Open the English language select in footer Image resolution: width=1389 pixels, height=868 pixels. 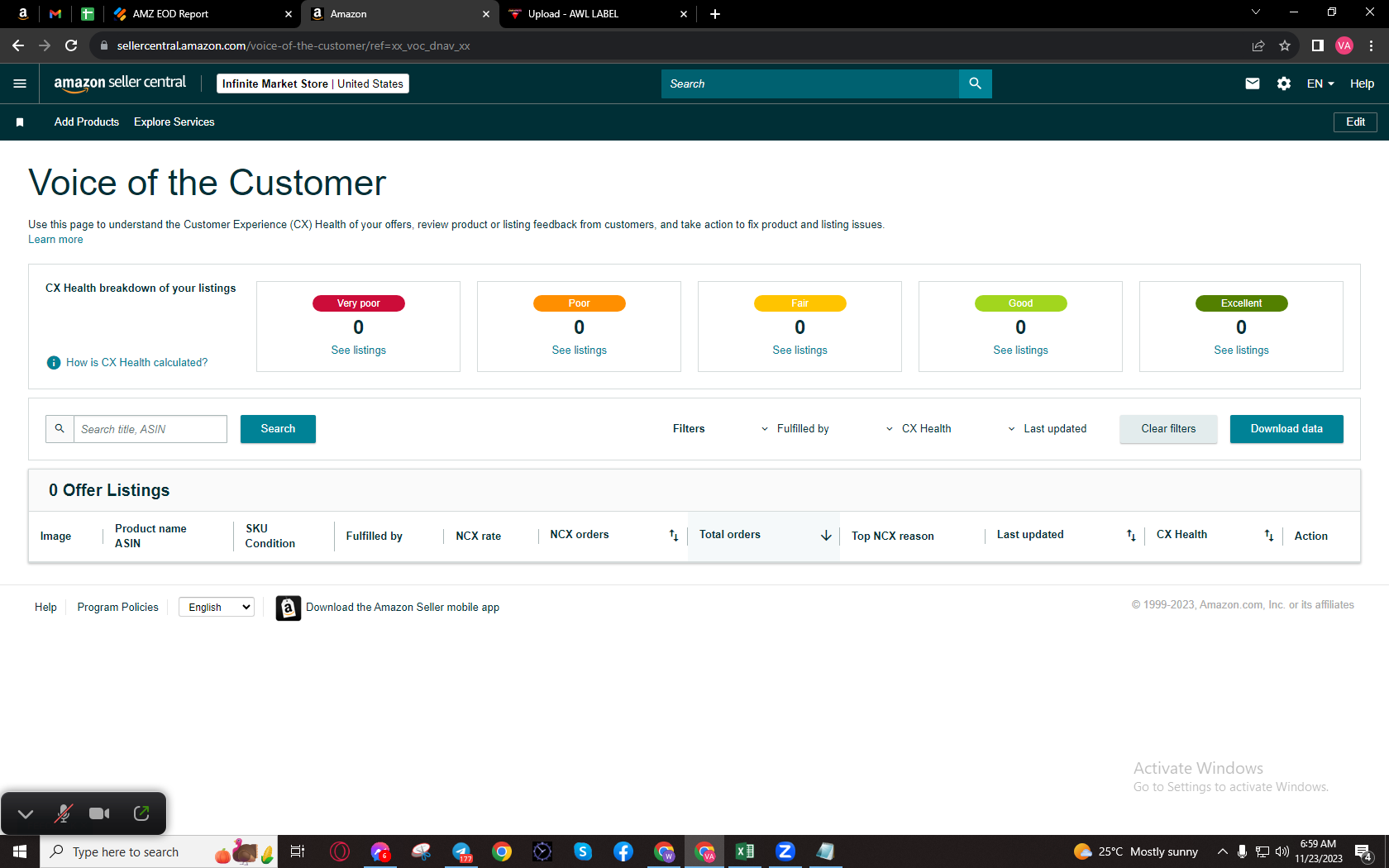217,607
